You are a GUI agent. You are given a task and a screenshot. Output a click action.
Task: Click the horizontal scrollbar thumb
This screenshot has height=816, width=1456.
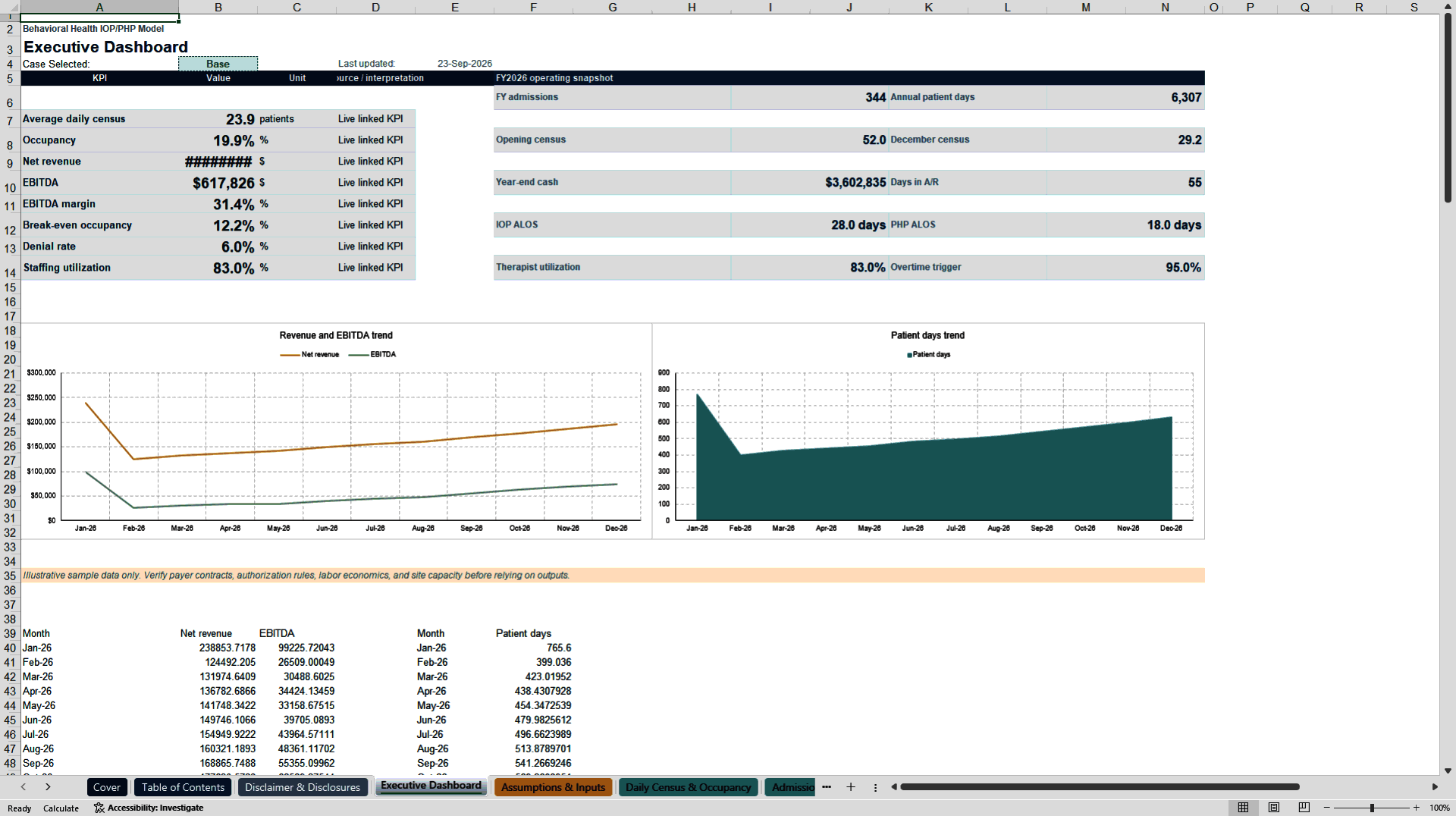[x=1100, y=787]
